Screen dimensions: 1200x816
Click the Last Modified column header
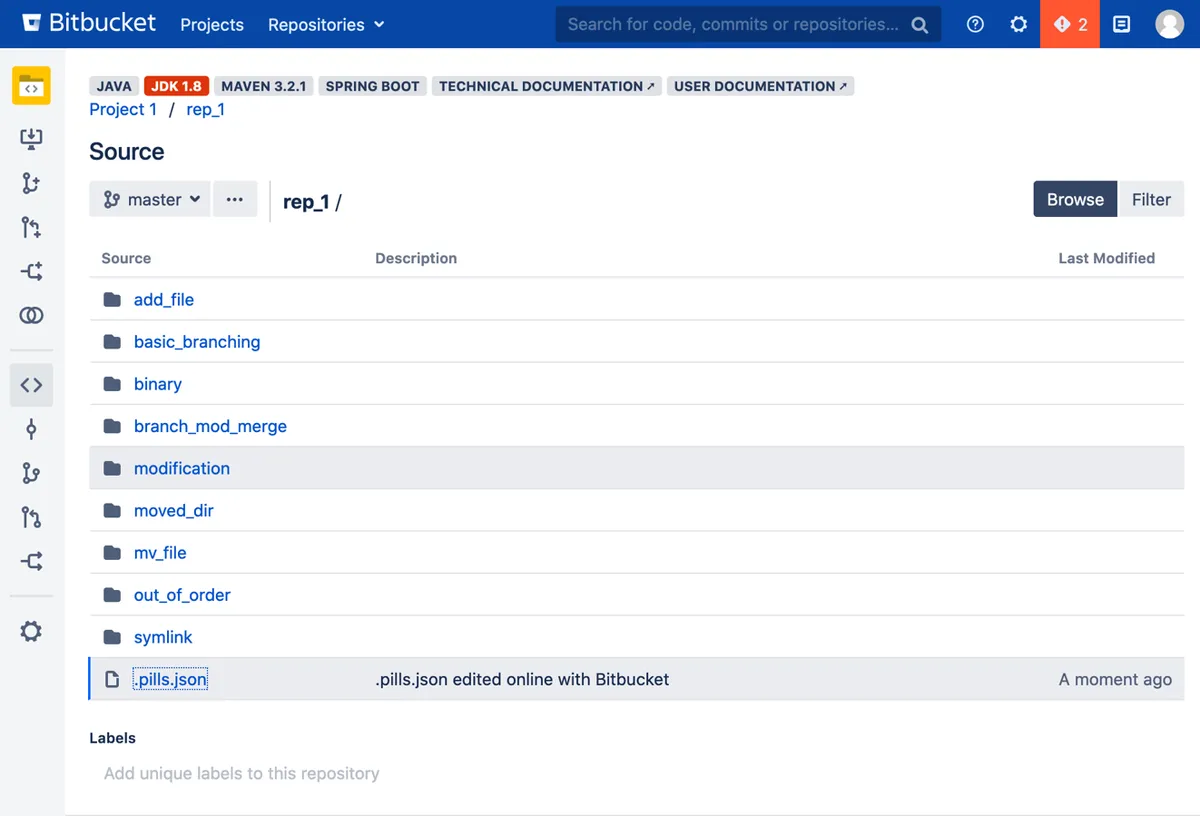tap(1106, 258)
